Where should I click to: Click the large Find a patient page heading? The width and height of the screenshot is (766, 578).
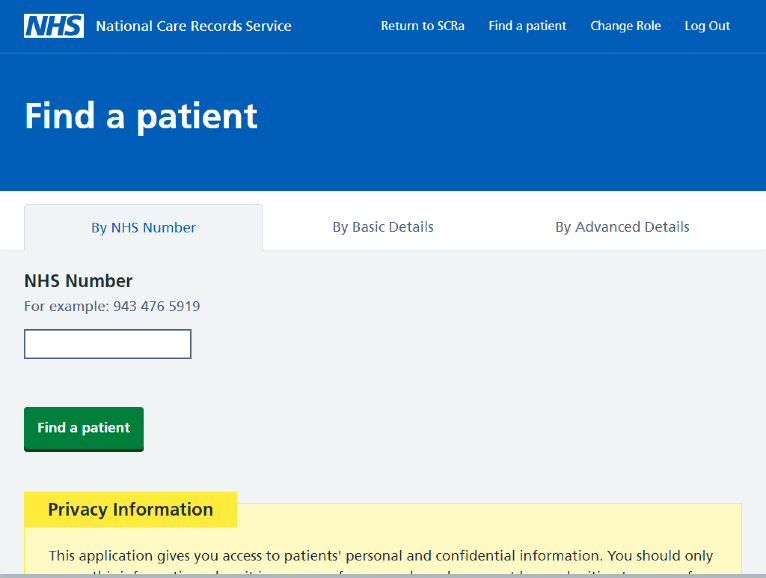coord(141,116)
